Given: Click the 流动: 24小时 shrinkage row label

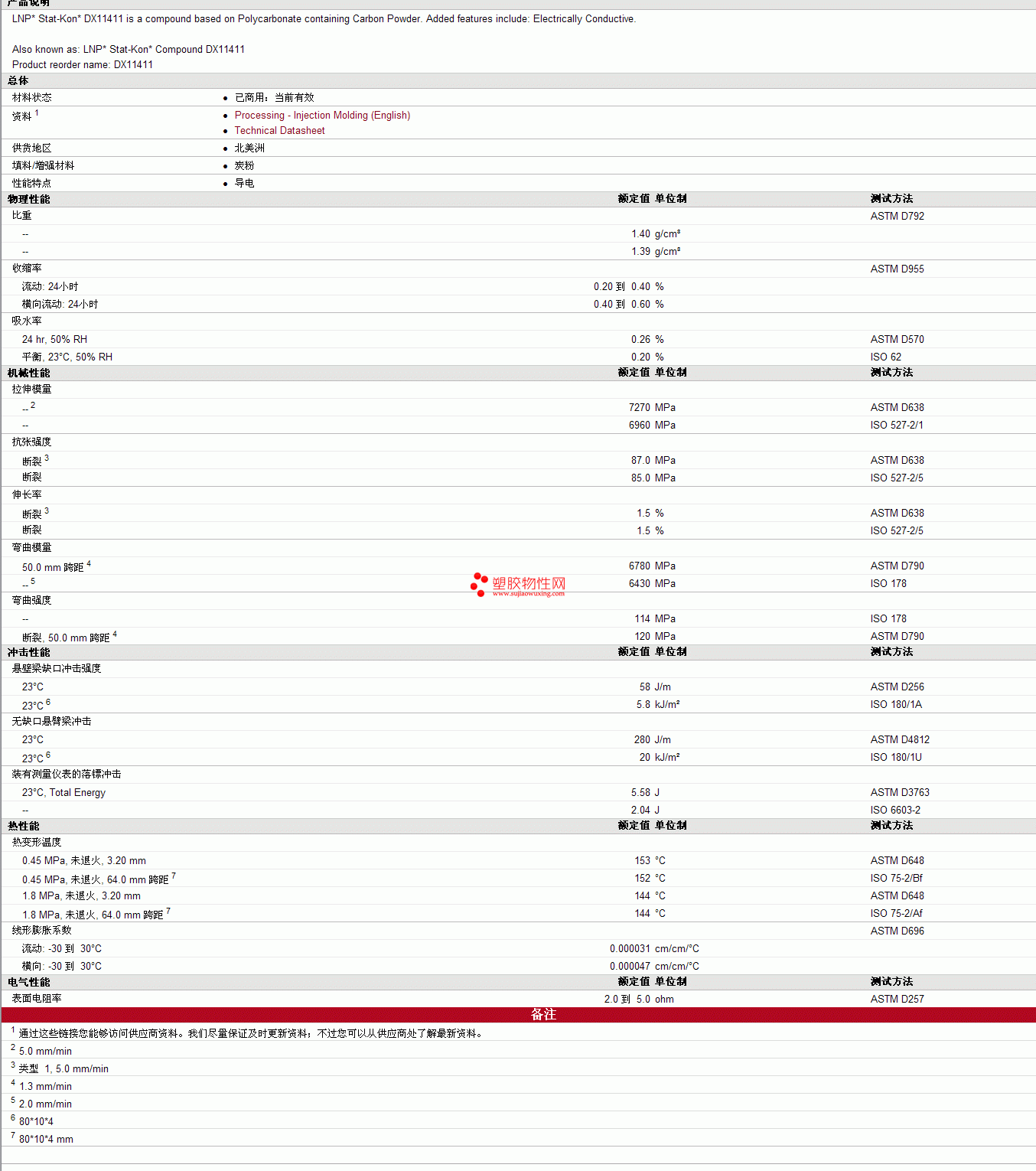Looking at the screenshot, I should pos(50,287).
